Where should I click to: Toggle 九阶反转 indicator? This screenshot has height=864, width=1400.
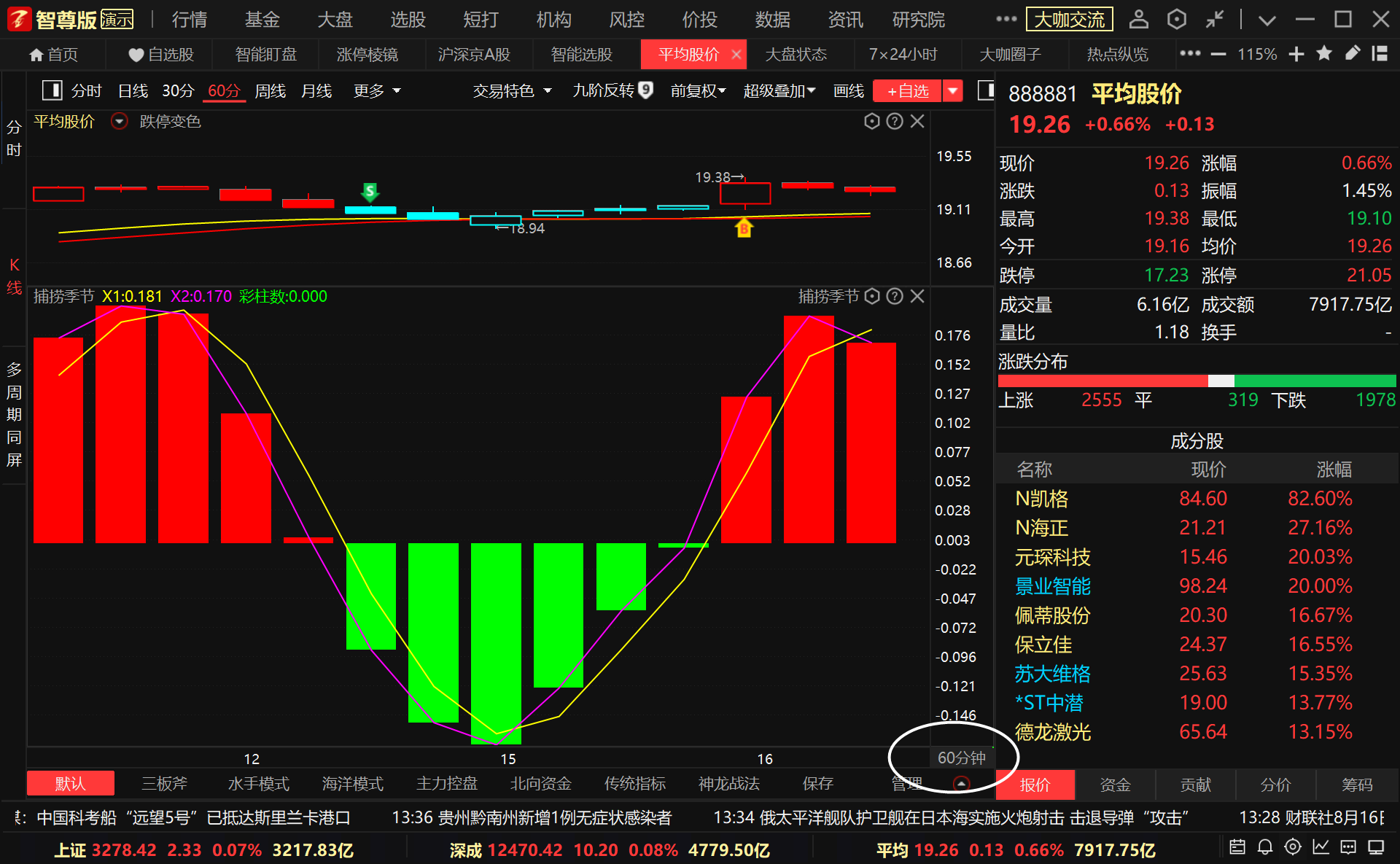point(612,90)
